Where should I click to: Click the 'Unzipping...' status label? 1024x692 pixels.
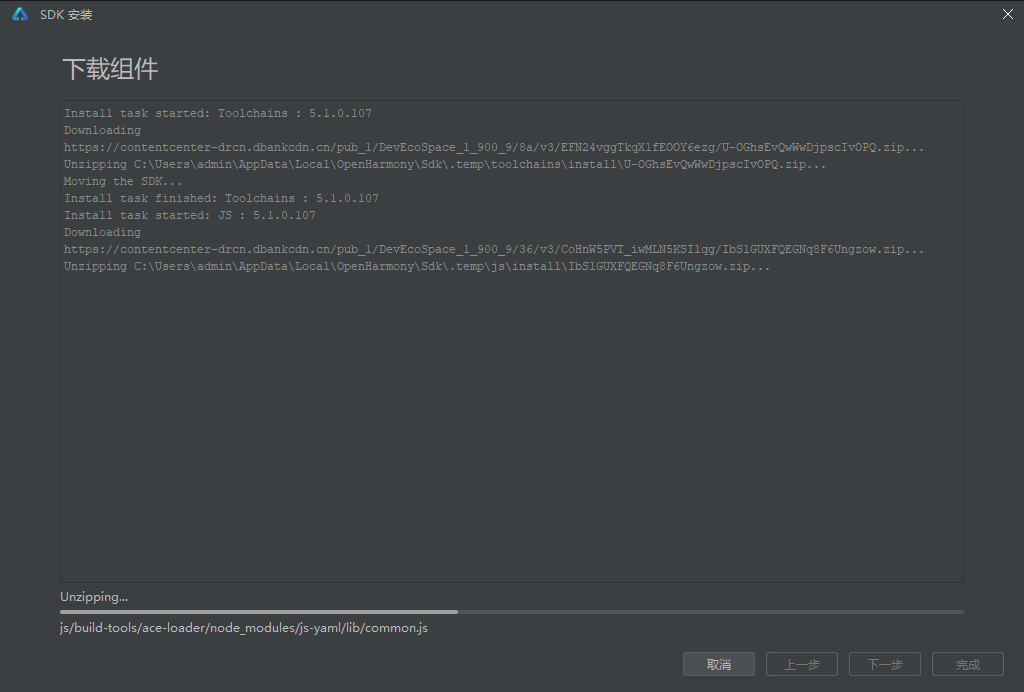tap(94, 597)
